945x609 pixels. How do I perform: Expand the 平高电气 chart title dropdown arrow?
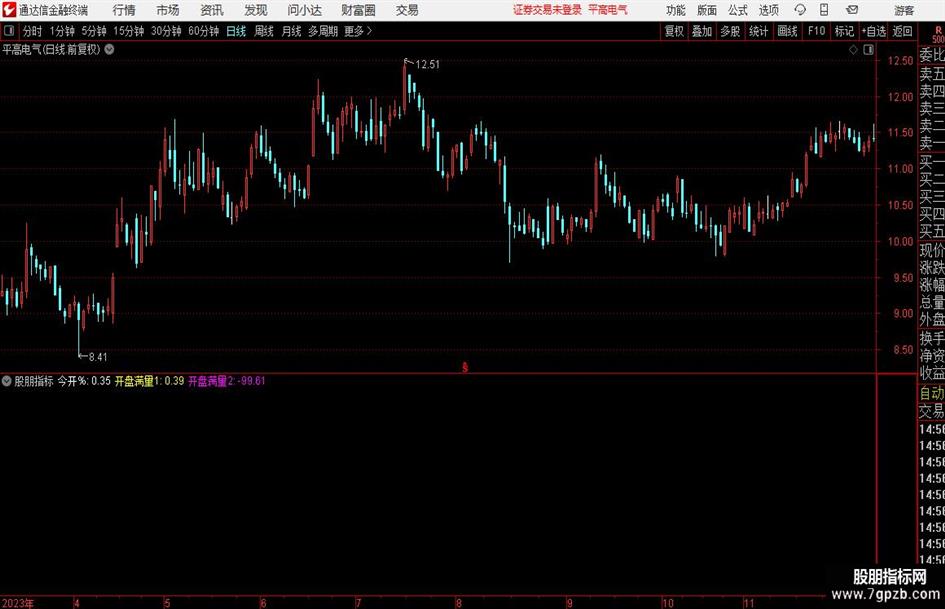109,49
